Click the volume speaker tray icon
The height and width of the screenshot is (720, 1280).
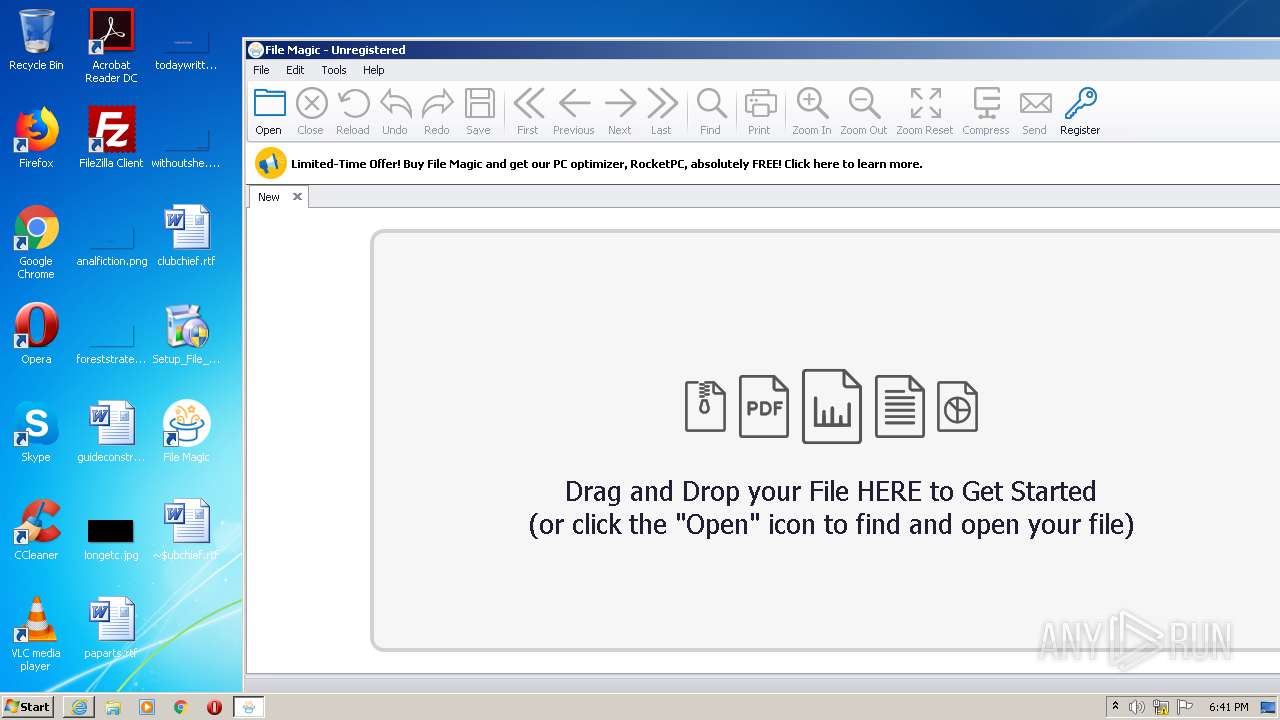[1137, 707]
